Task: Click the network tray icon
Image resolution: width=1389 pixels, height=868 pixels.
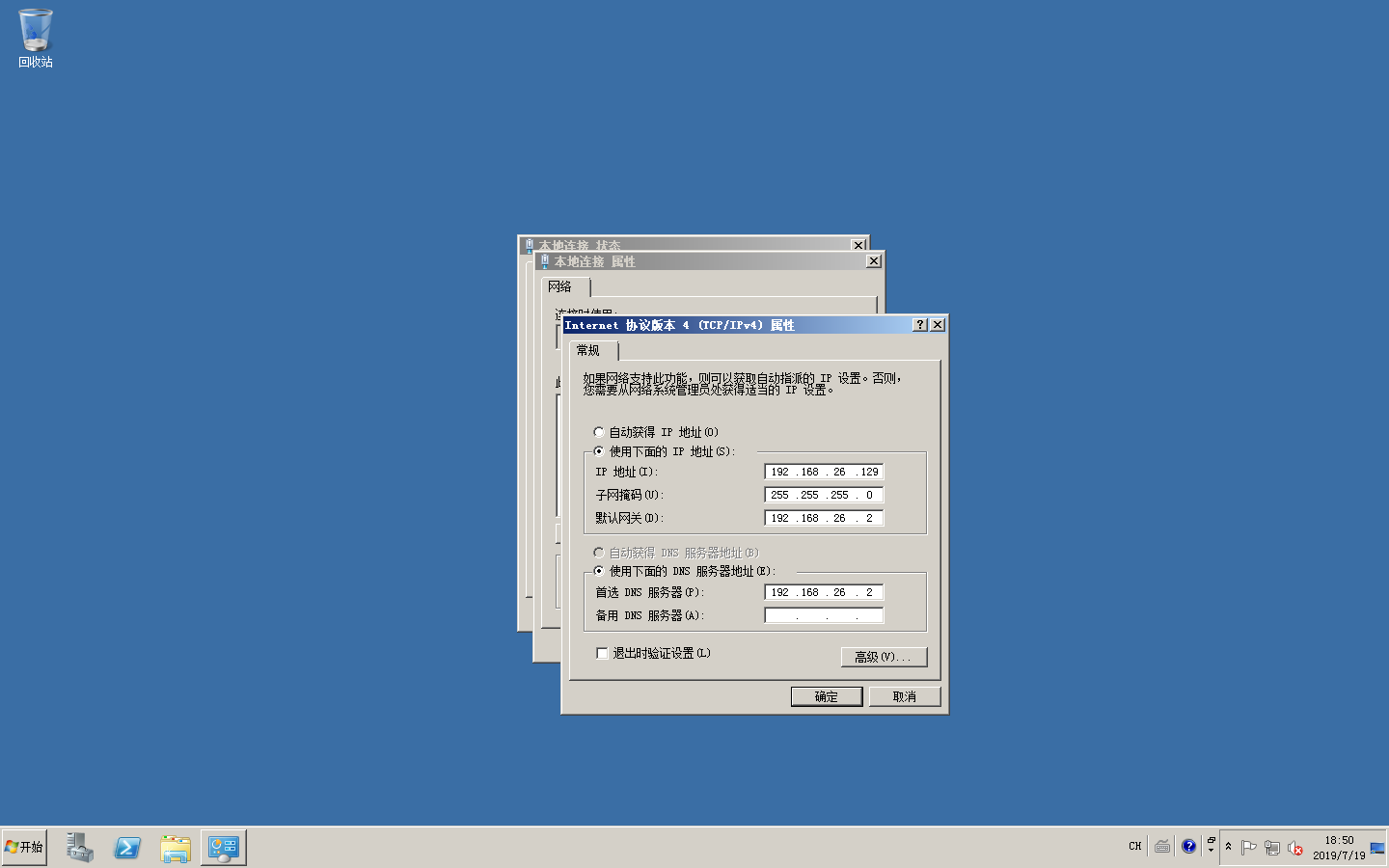Action: [x=1272, y=848]
